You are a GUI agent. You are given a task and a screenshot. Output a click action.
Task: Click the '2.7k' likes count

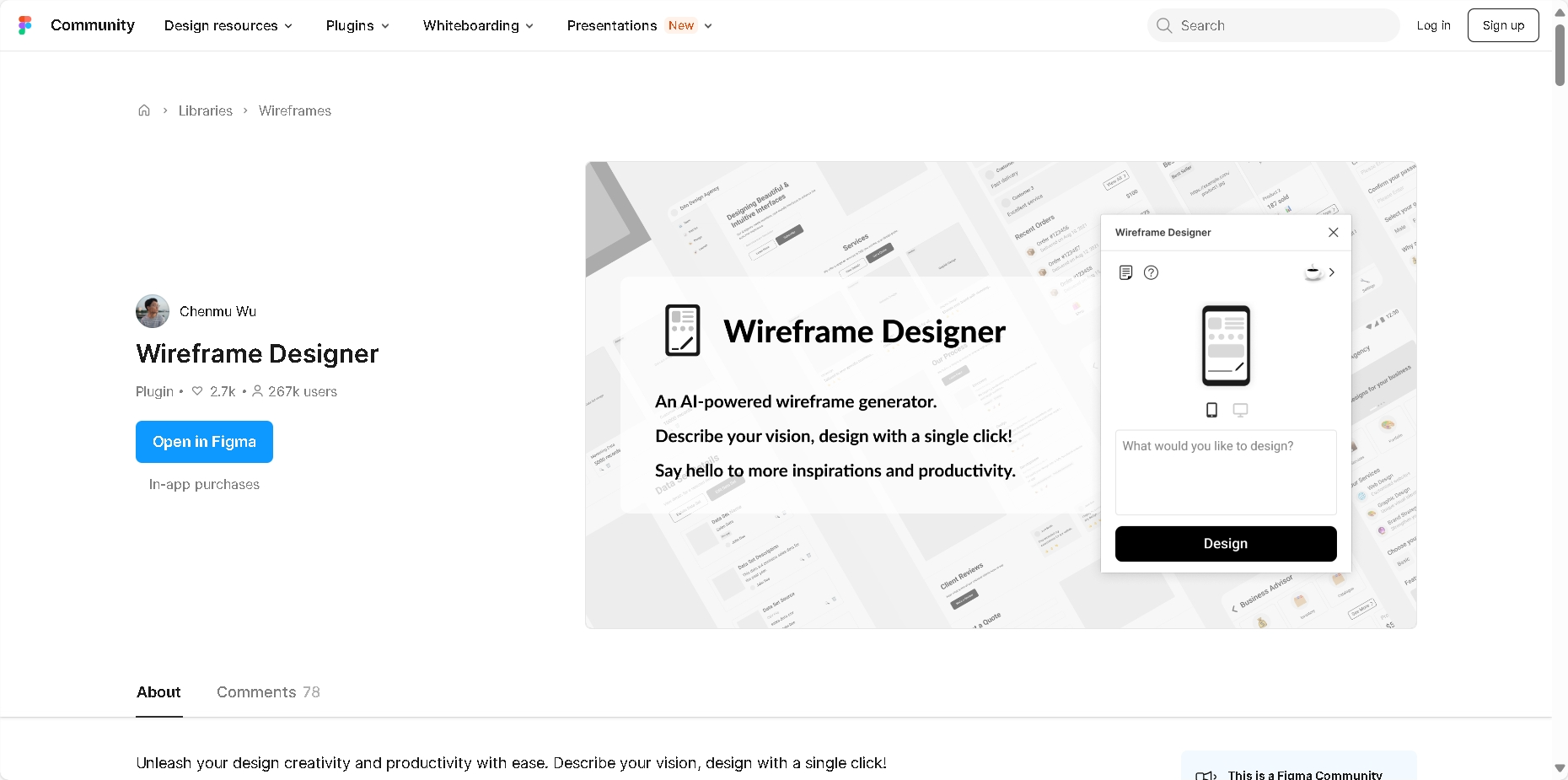223,391
